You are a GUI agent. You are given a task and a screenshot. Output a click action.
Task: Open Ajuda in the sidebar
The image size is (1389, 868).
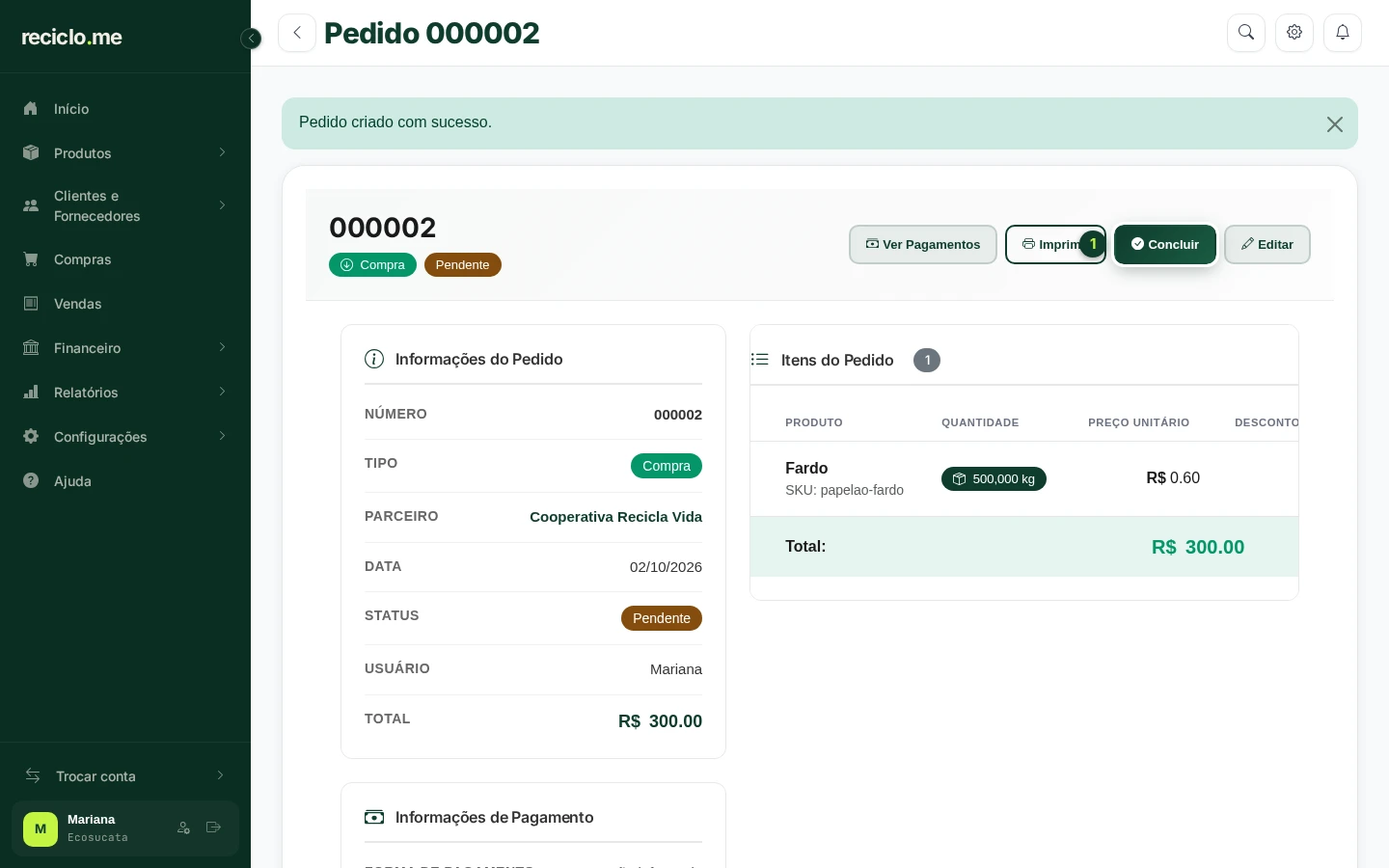[125, 481]
